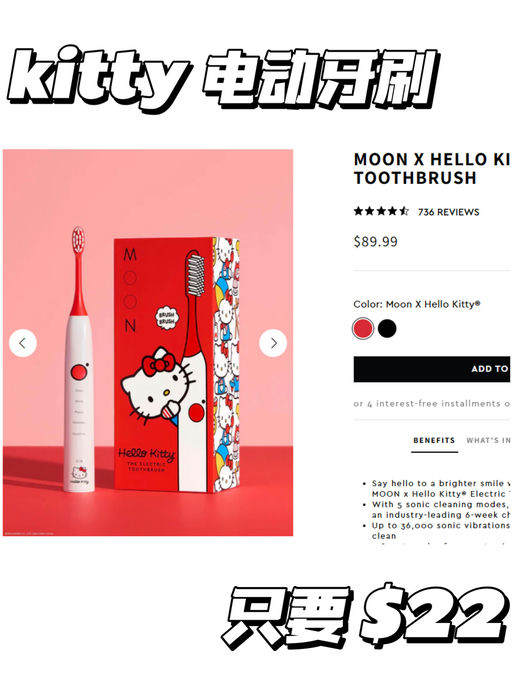Go to the previous product image arrow
This screenshot has width=512, height=683.
pyautogui.click(x=23, y=343)
